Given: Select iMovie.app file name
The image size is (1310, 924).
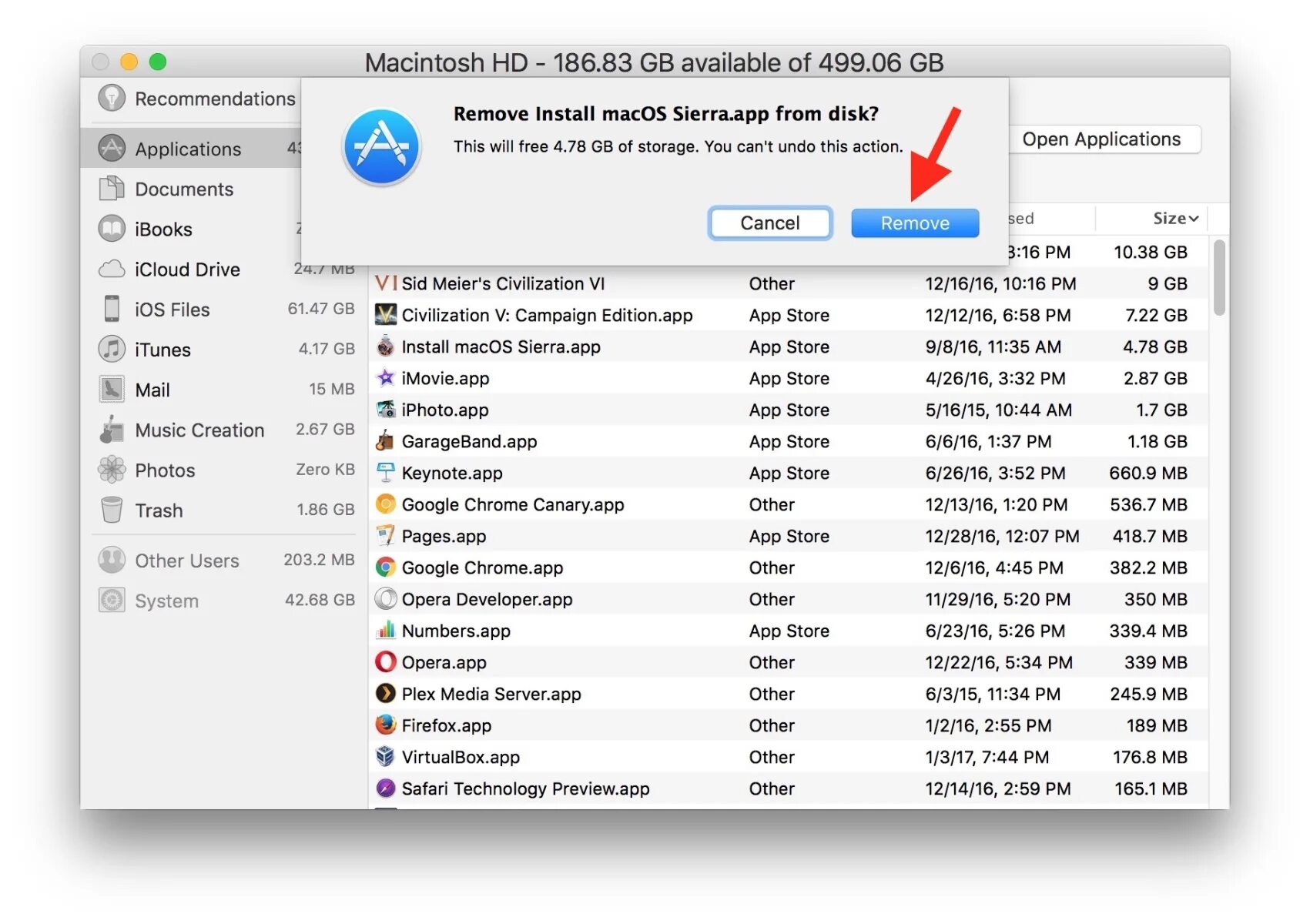Looking at the screenshot, I should coord(446,379).
